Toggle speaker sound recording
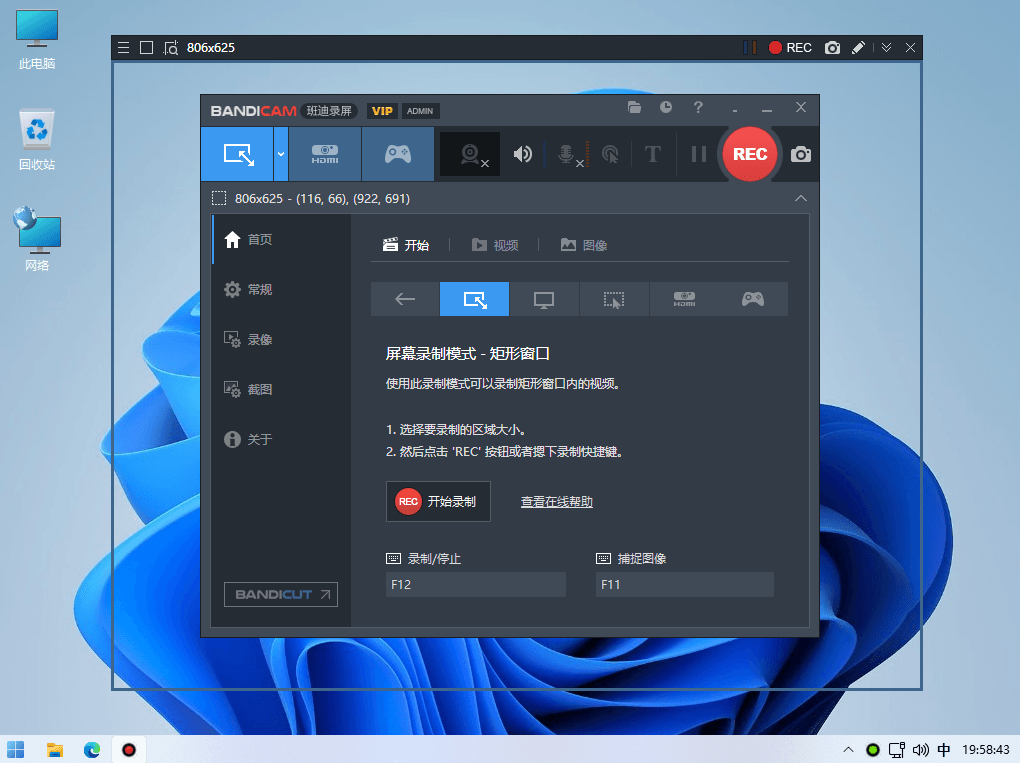Image resolution: width=1020 pixels, height=763 pixels. (522, 154)
